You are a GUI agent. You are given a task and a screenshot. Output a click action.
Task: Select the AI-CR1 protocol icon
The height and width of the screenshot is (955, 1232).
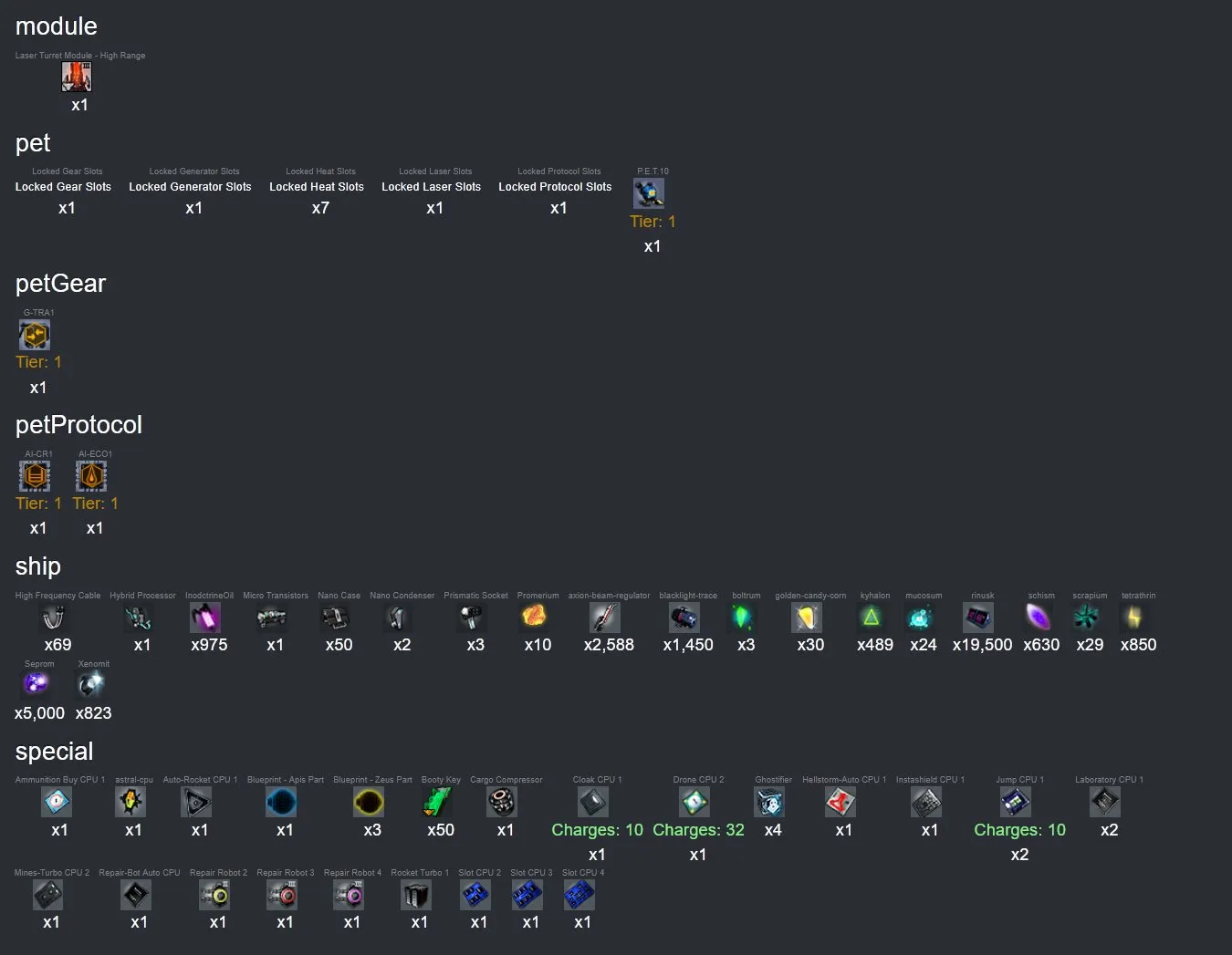pyautogui.click(x=35, y=475)
